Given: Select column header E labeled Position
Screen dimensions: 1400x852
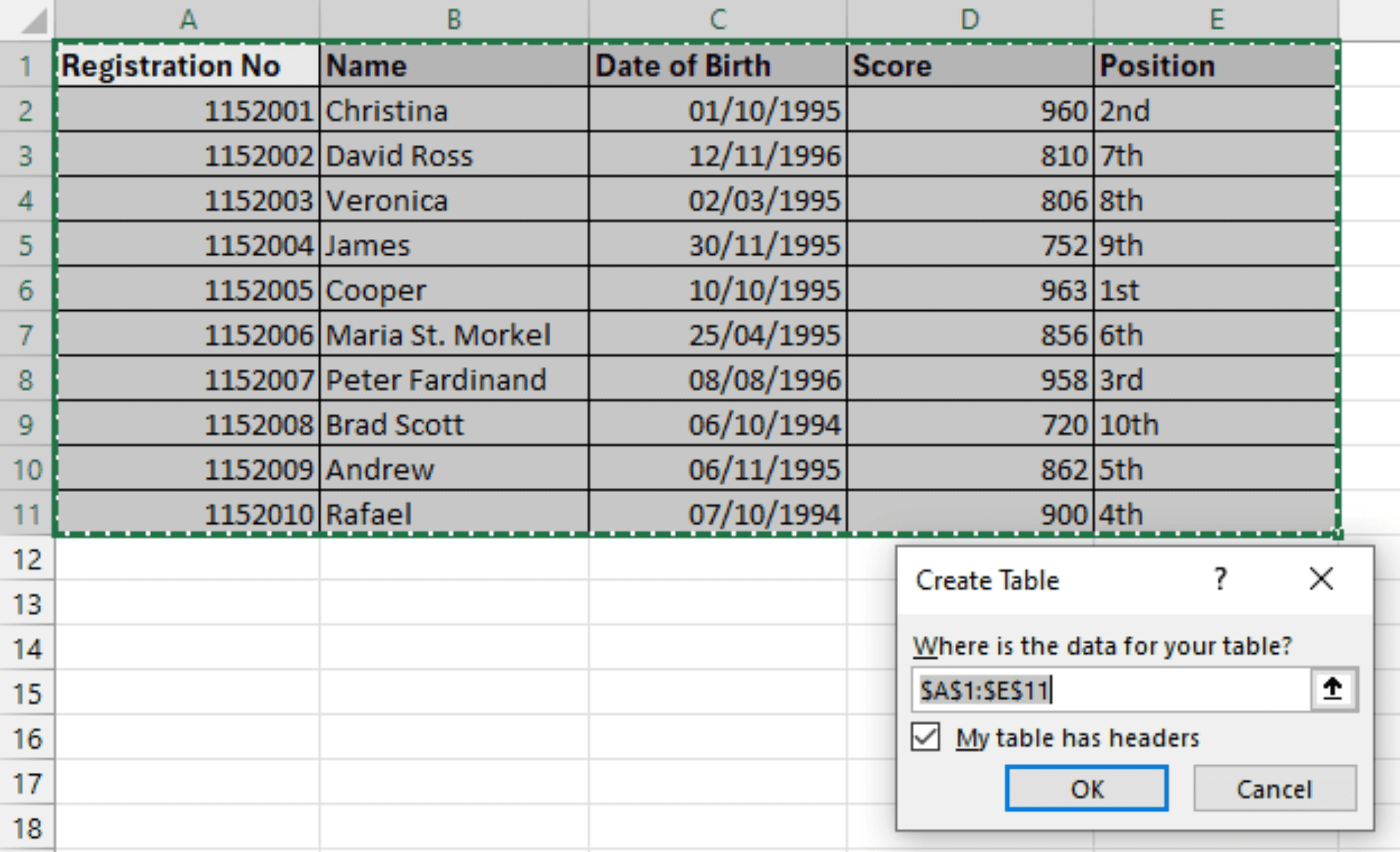Looking at the screenshot, I should pos(1217,19).
